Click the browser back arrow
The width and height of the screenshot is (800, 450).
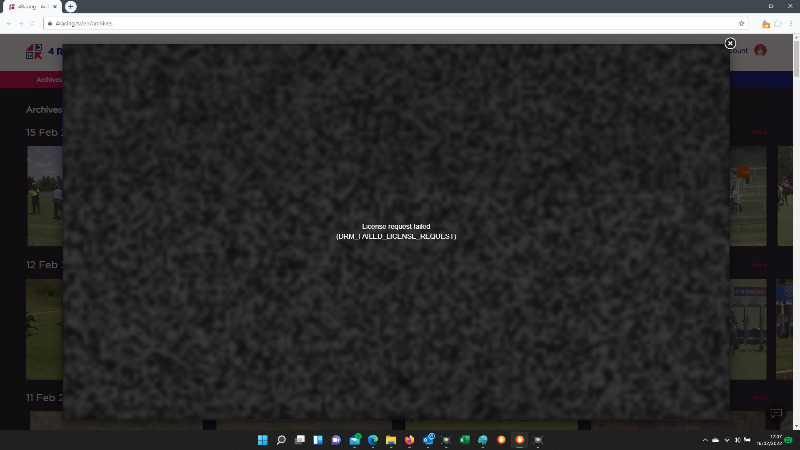tap(9, 23)
